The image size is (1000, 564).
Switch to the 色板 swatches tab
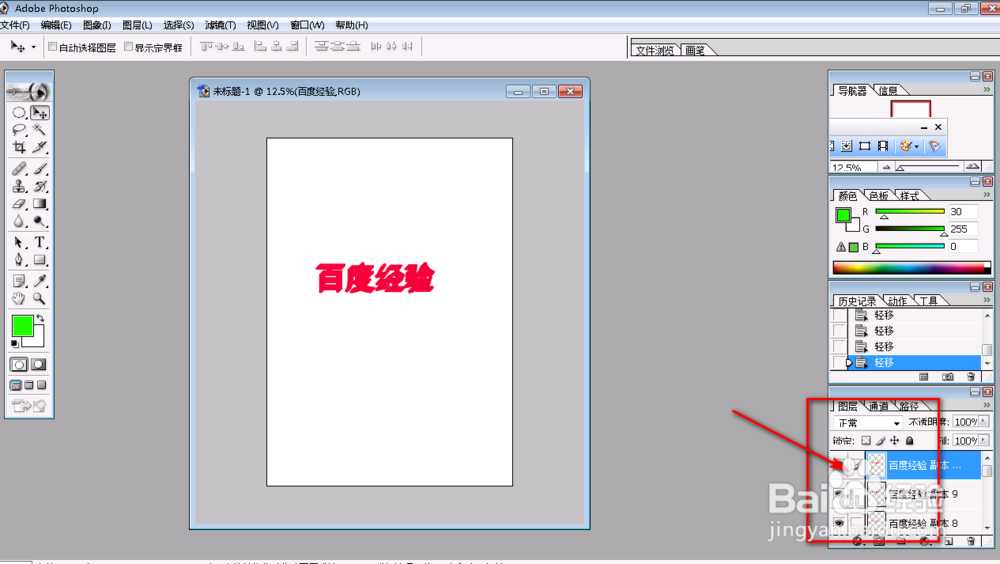coord(879,196)
